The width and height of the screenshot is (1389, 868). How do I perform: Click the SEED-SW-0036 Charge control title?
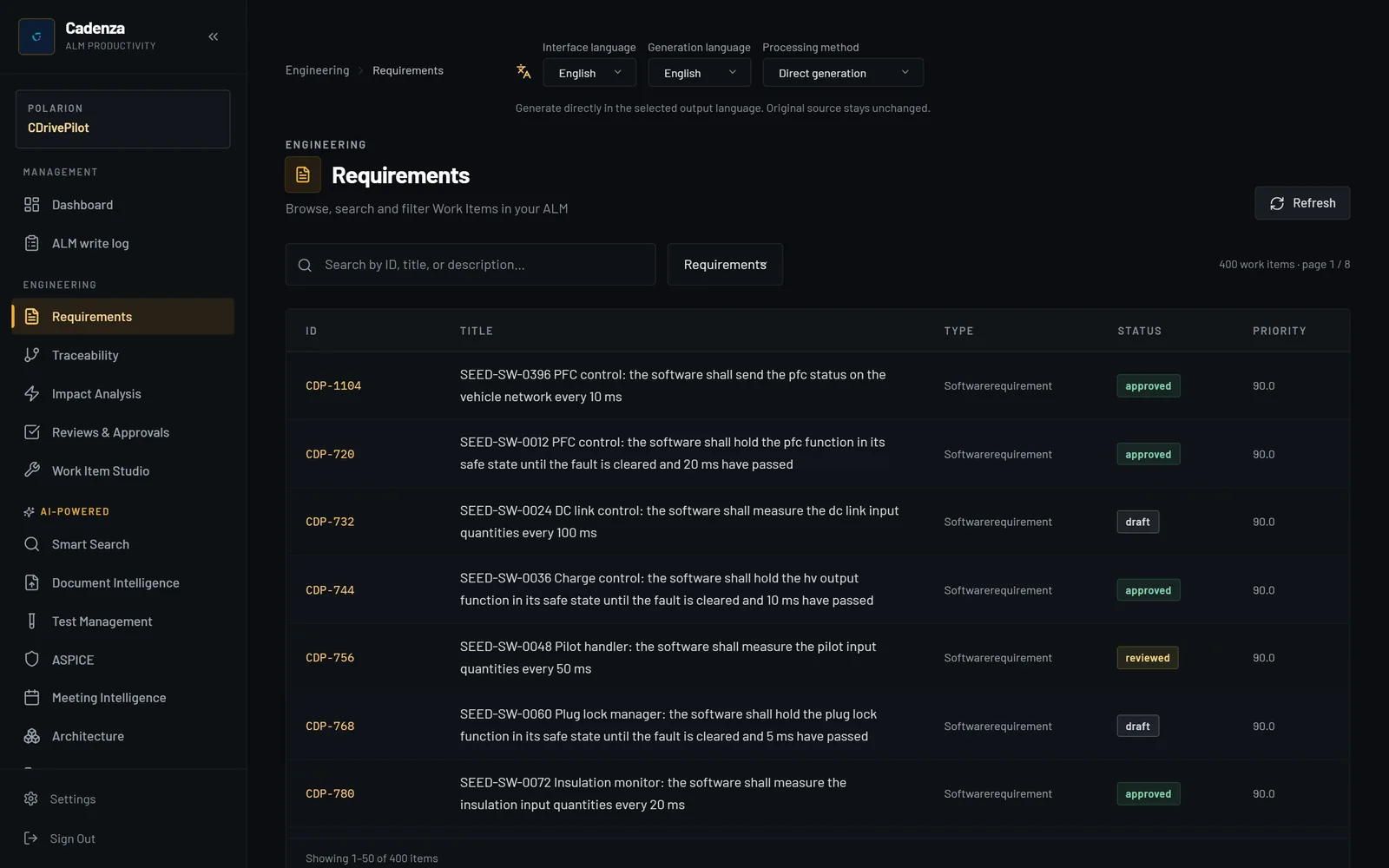pos(667,589)
